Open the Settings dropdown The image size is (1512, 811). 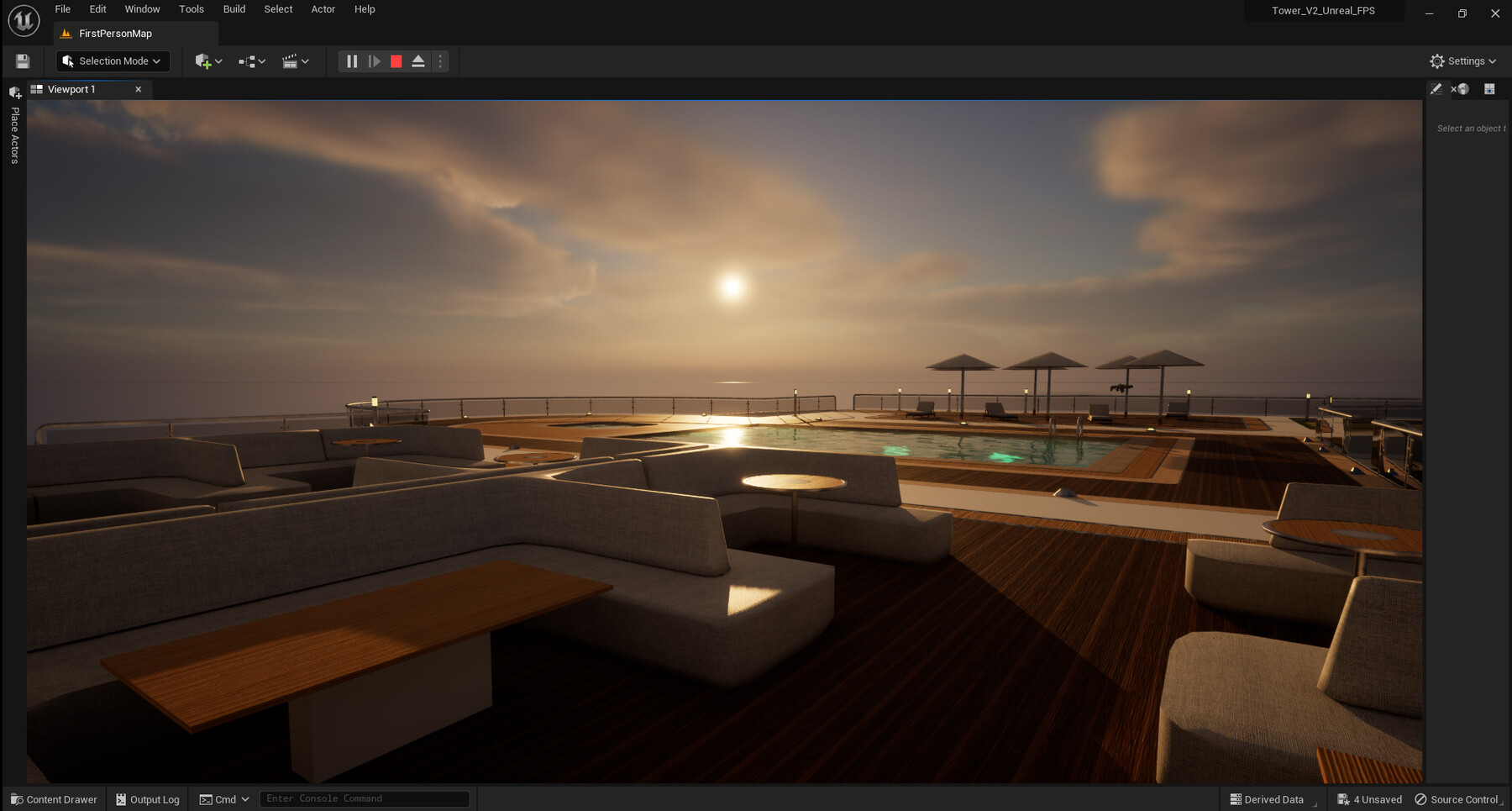[1463, 61]
